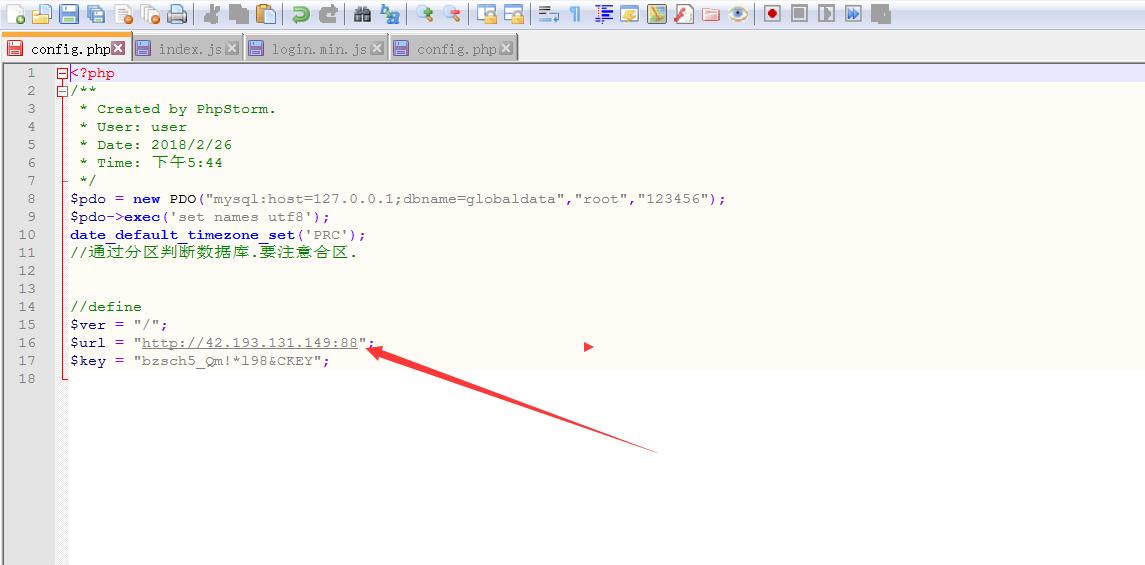
Task: Switch to the index.js tab
Action: 188,49
